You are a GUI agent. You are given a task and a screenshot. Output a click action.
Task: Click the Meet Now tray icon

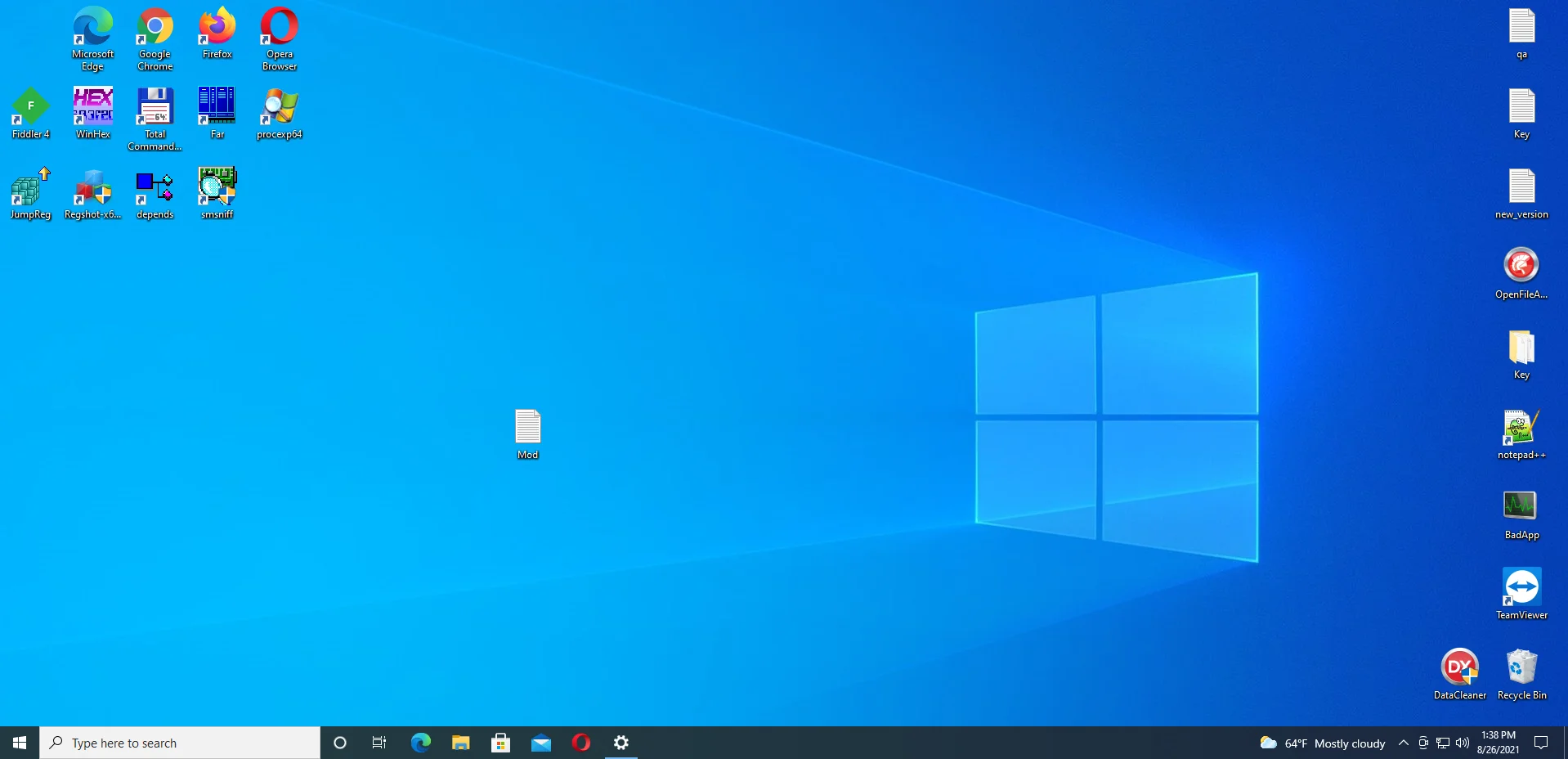tap(1423, 743)
